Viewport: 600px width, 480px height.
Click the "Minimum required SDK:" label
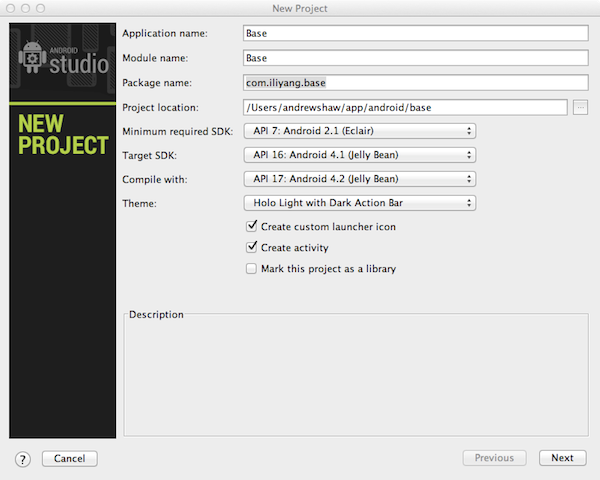tap(178, 131)
